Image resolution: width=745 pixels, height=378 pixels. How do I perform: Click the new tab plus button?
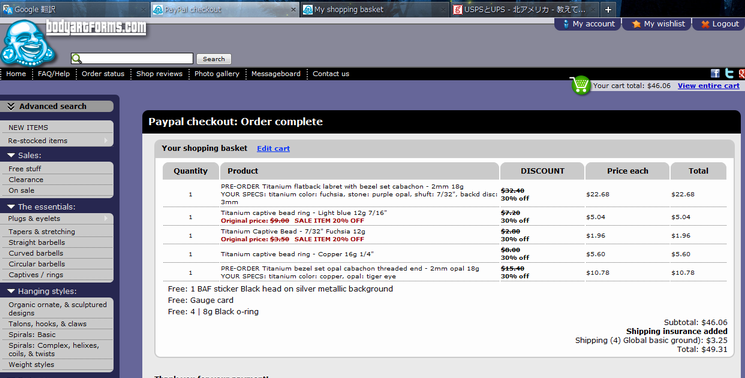pyautogui.click(x=608, y=9)
